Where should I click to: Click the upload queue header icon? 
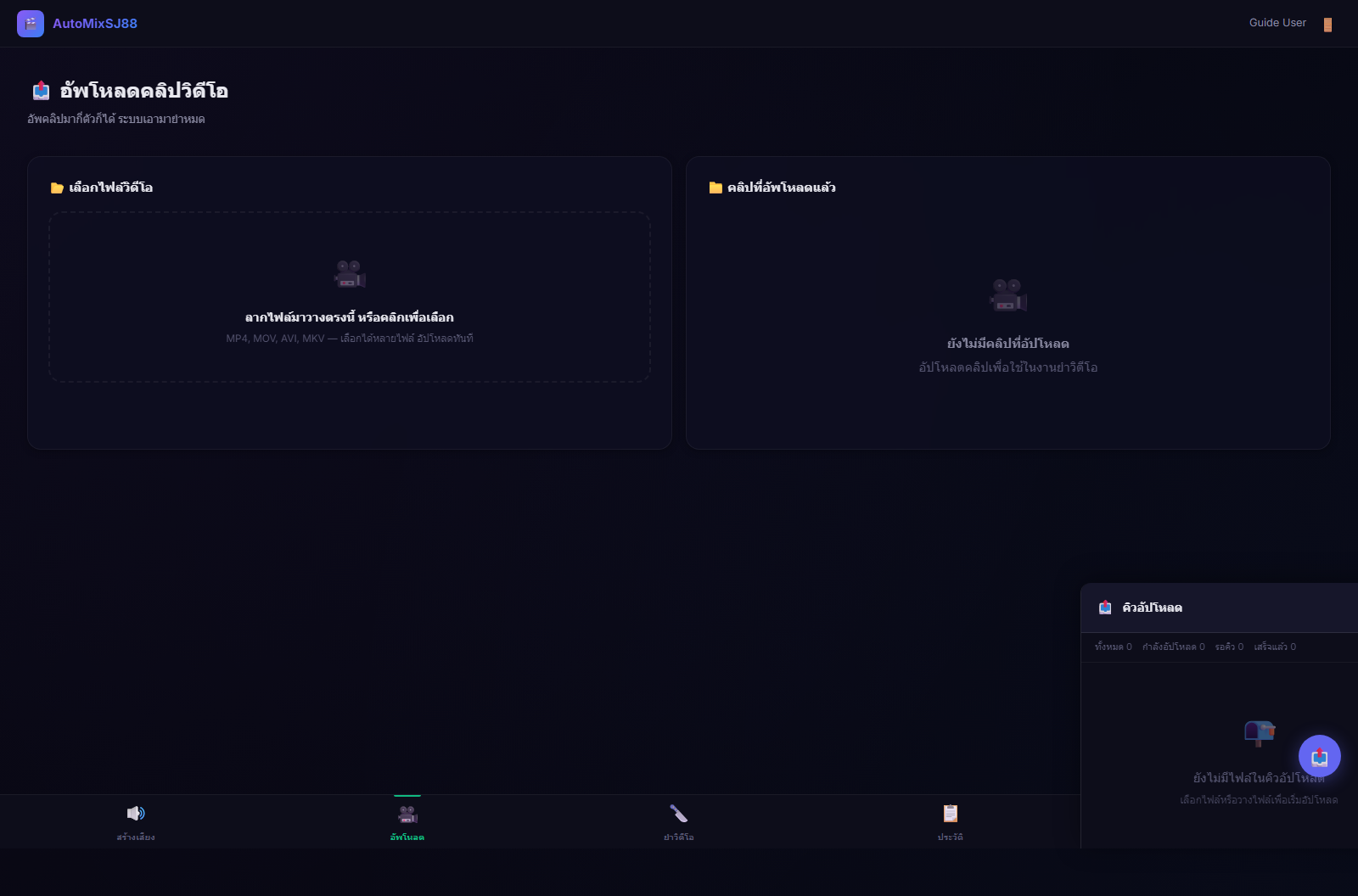1105,608
